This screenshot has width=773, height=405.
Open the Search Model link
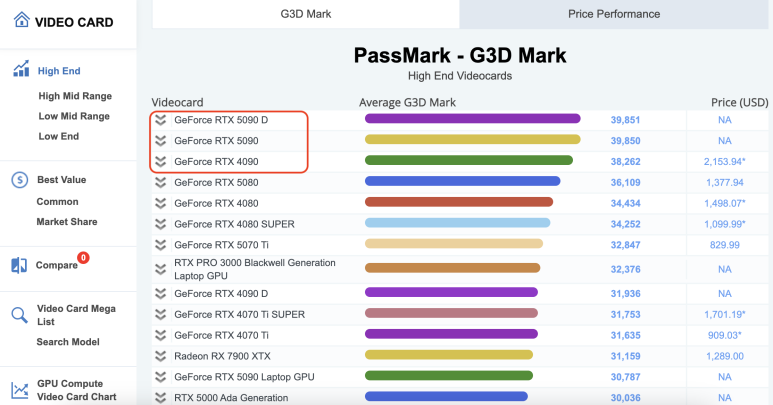pyautogui.click(x=68, y=342)
